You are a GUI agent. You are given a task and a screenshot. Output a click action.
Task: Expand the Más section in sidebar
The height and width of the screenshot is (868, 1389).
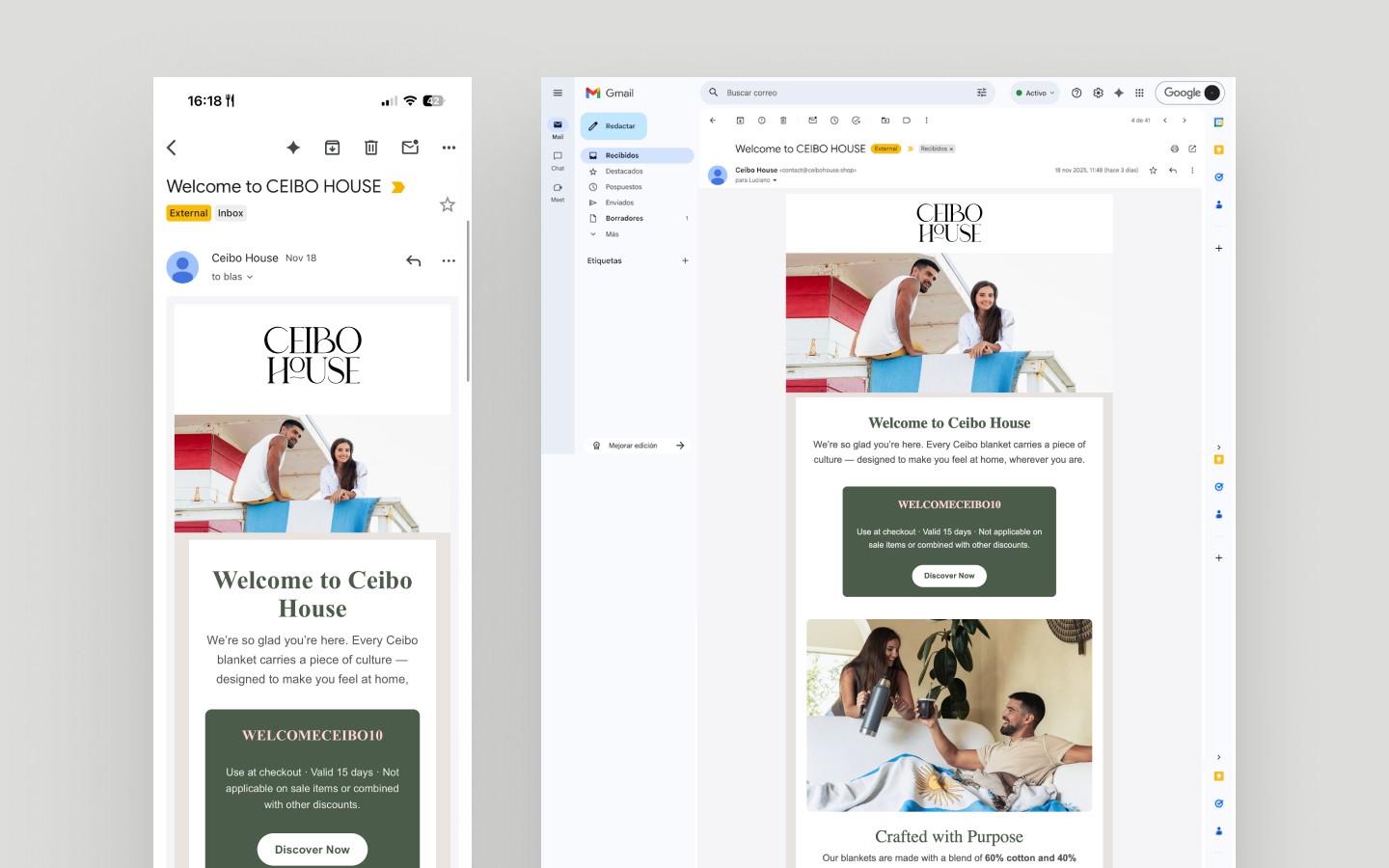click(x=637, y=234)
